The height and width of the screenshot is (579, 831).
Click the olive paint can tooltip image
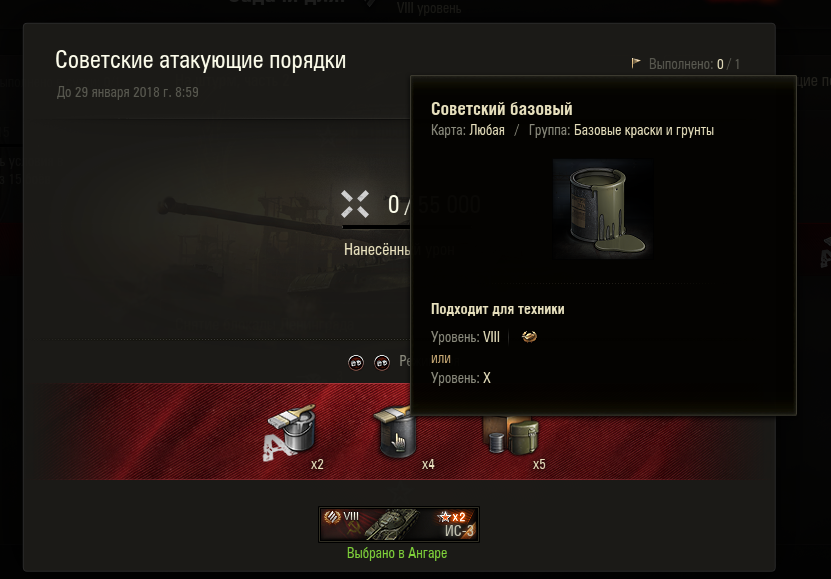(603, 209)
